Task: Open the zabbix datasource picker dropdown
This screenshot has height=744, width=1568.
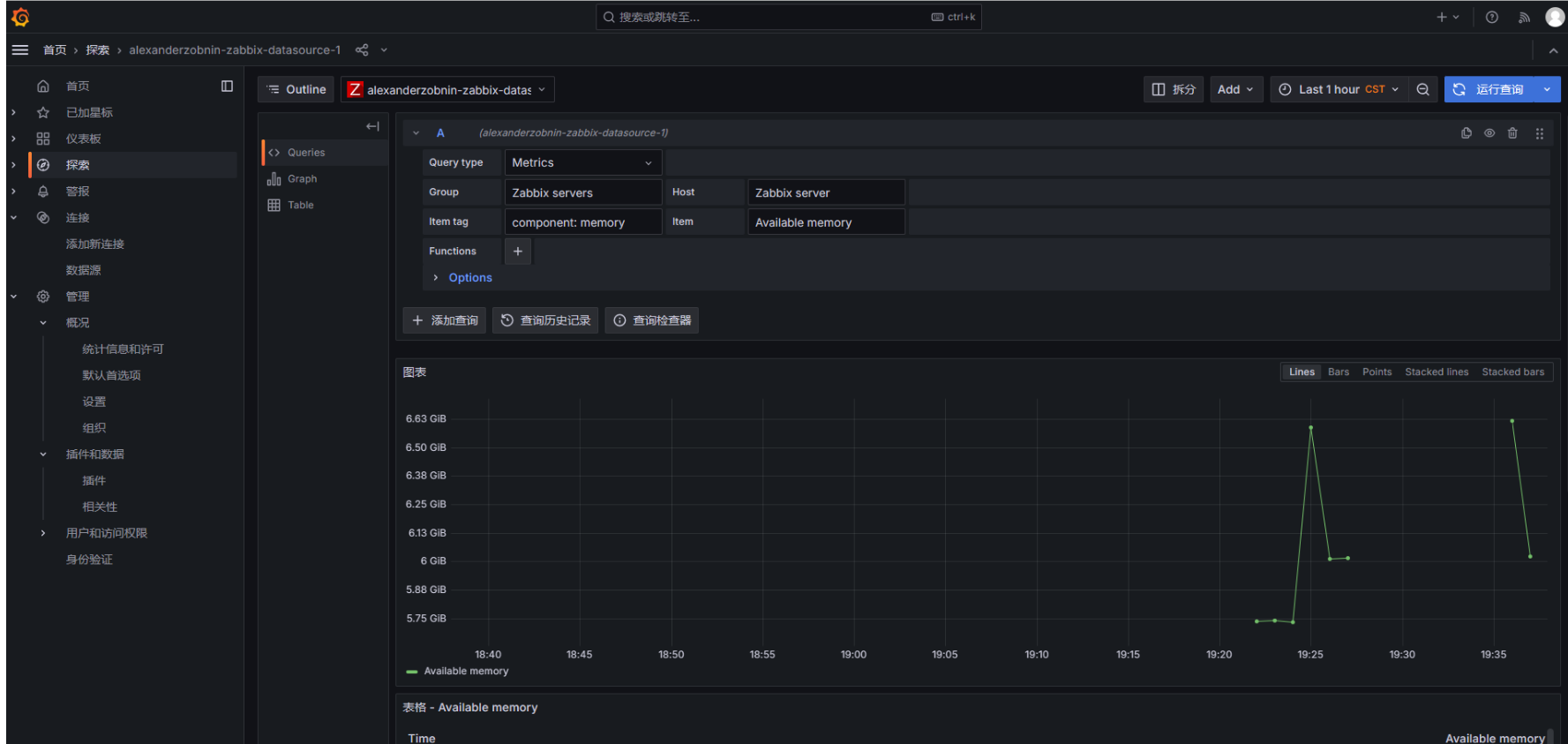Action: click(448, 89)
